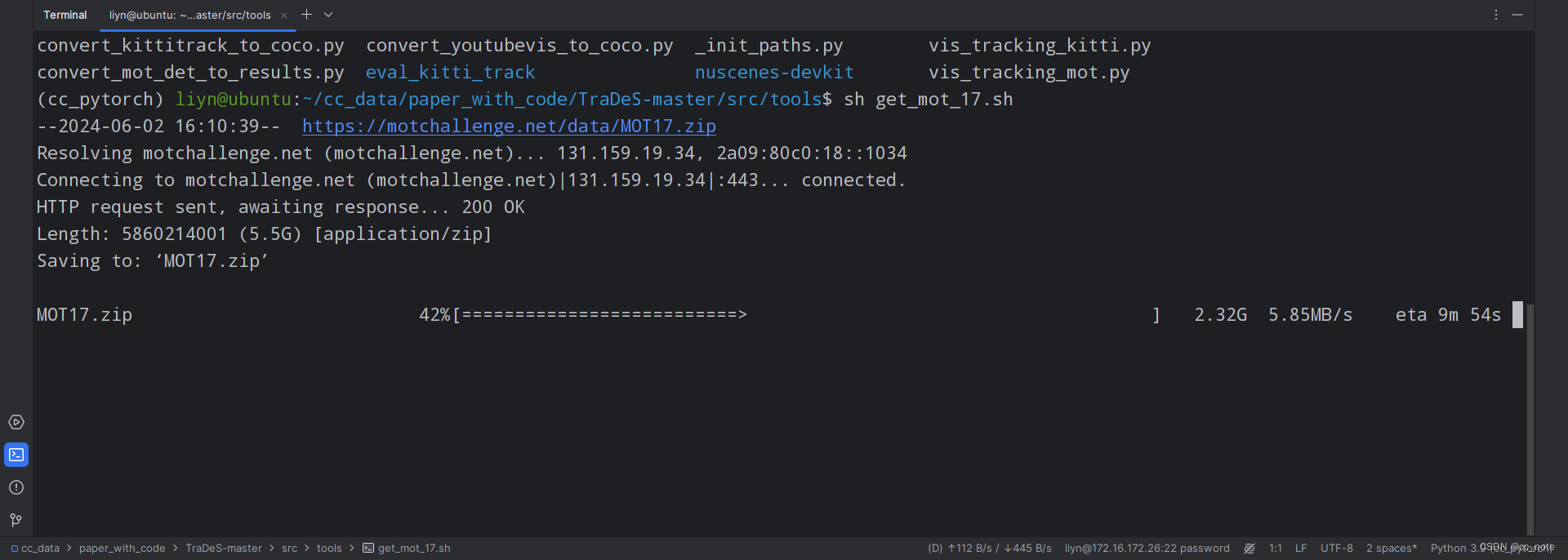The width and height of the screenshot is (1568, 560).
Task: Expand the terminal shell selection chevron
Action: (327, 15)
